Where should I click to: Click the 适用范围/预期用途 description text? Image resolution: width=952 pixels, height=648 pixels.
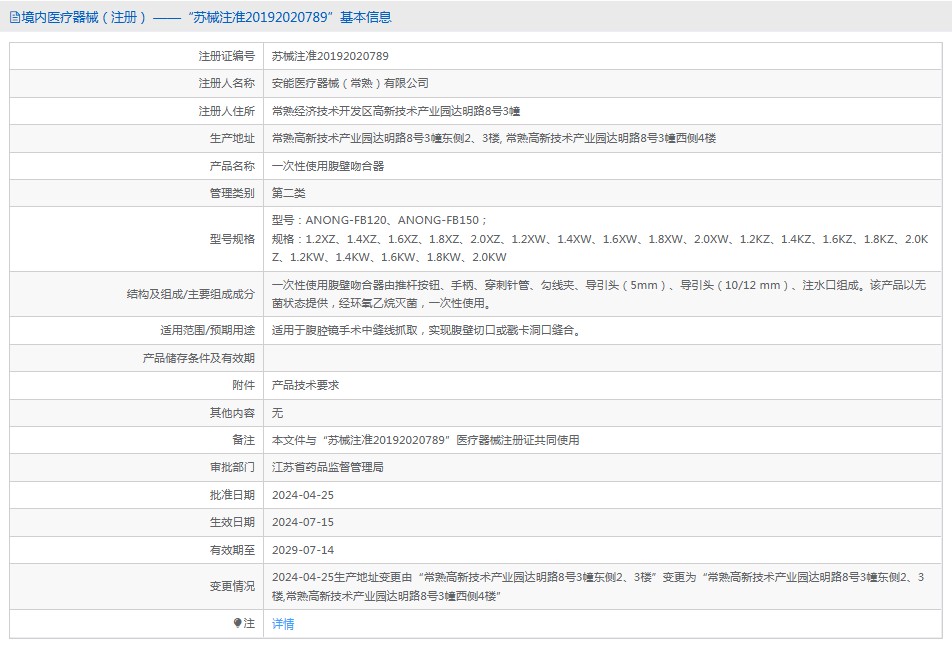425,330
